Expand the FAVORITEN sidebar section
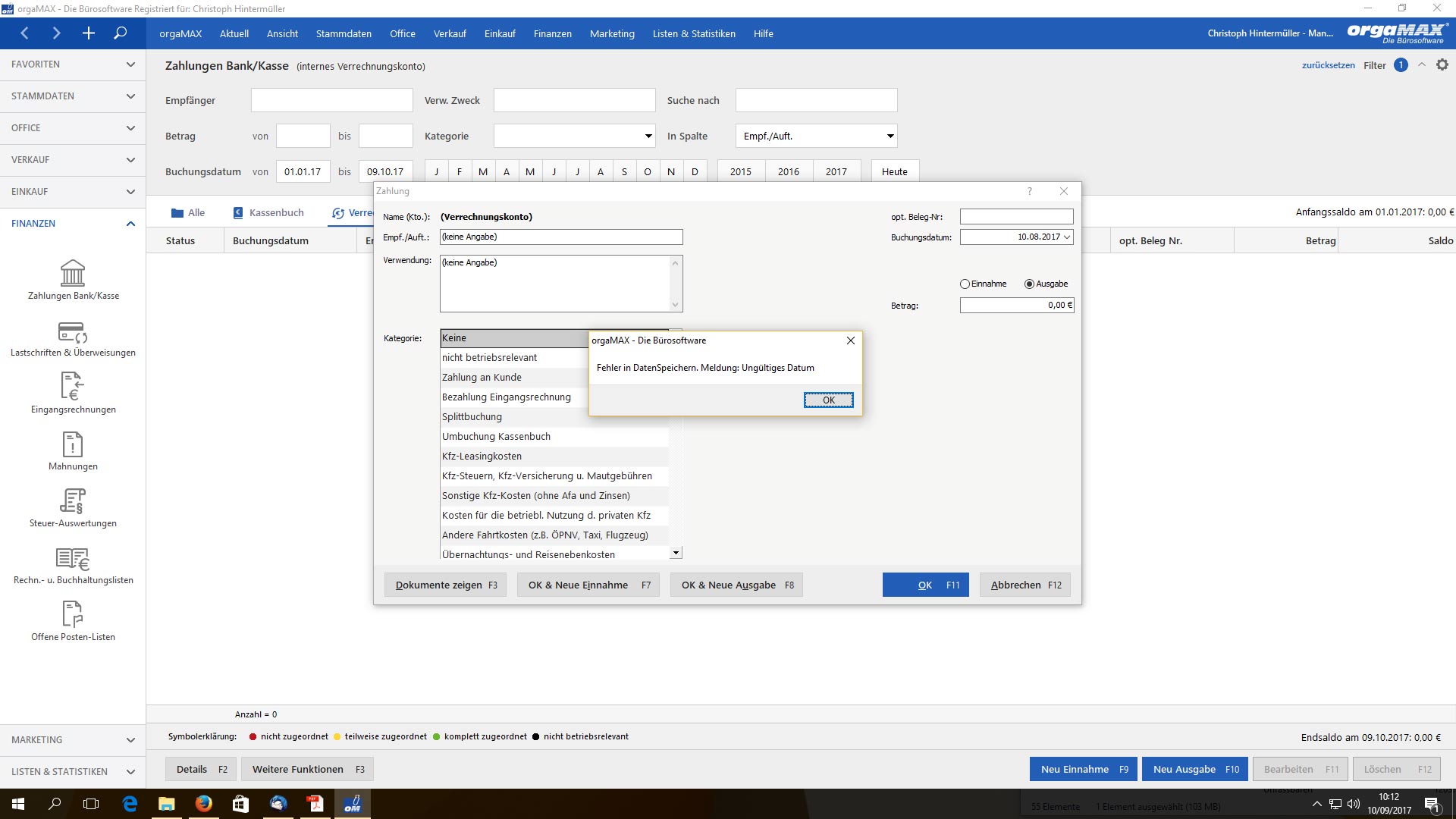 (x=73, y=64)
